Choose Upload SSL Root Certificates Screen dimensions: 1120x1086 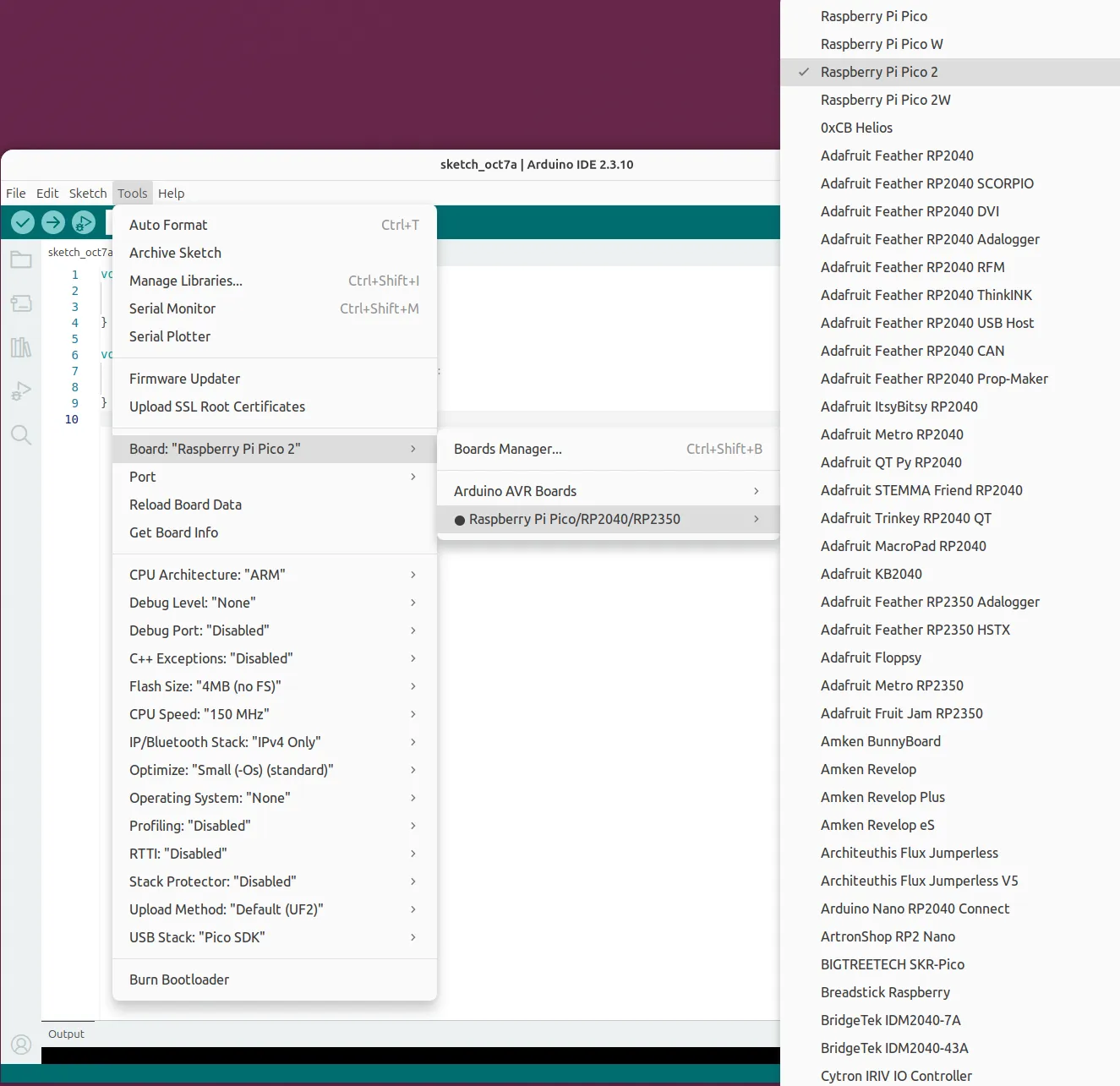(x=275, y=407)
